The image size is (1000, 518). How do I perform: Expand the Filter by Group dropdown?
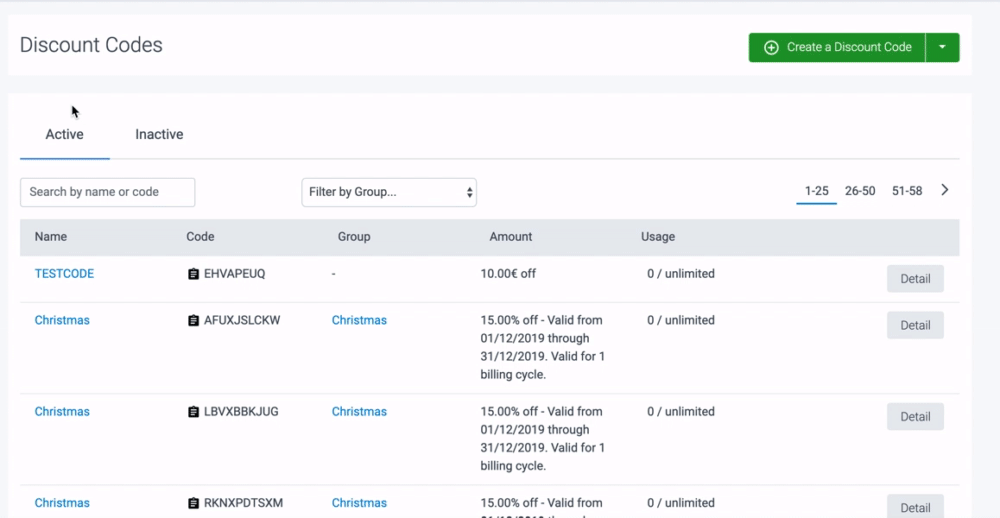(x=389, y=192)
